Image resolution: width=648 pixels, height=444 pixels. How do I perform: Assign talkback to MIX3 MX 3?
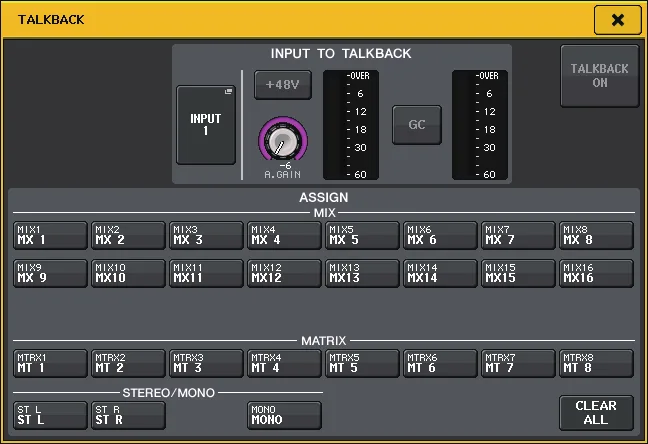pos(206,235)
